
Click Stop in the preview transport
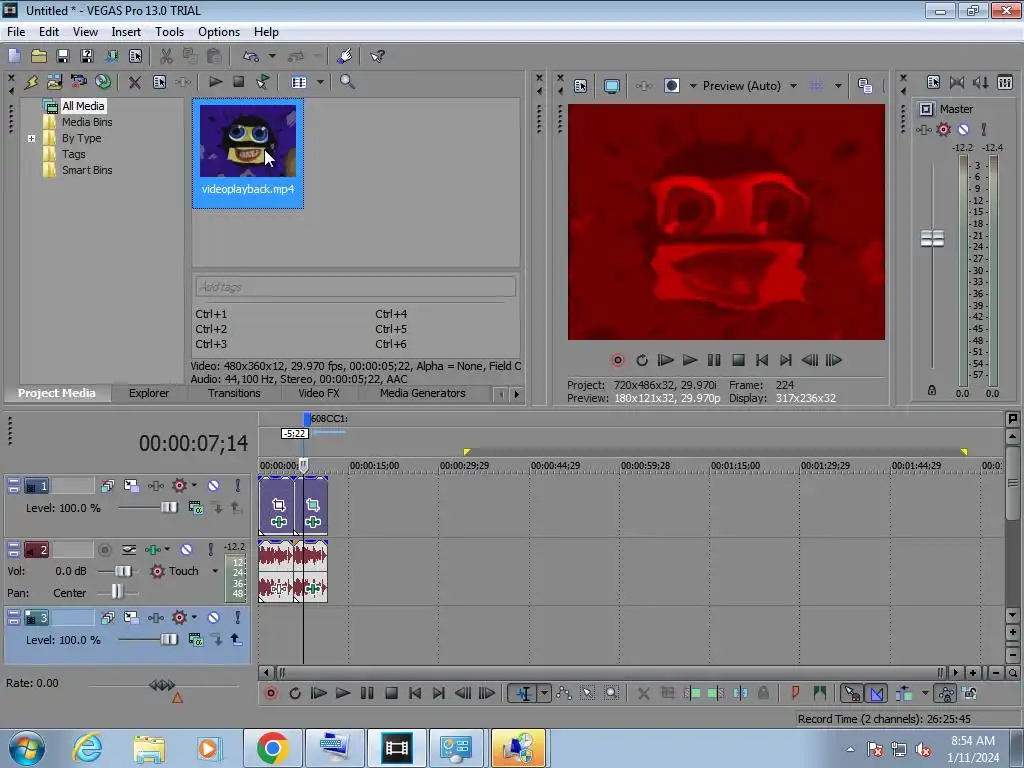[x=738, y=360]
